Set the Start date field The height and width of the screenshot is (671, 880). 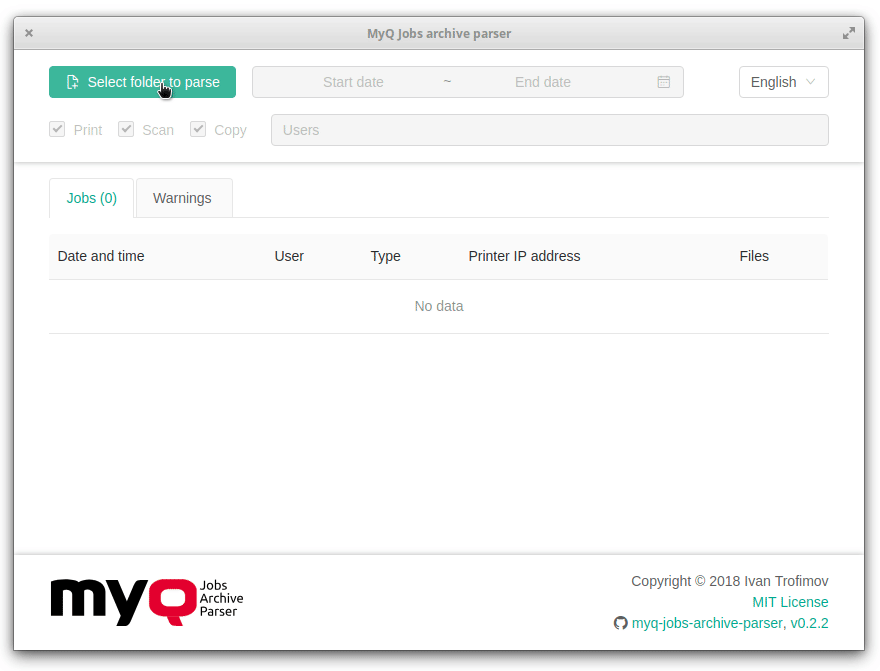[x=353, y=82]
